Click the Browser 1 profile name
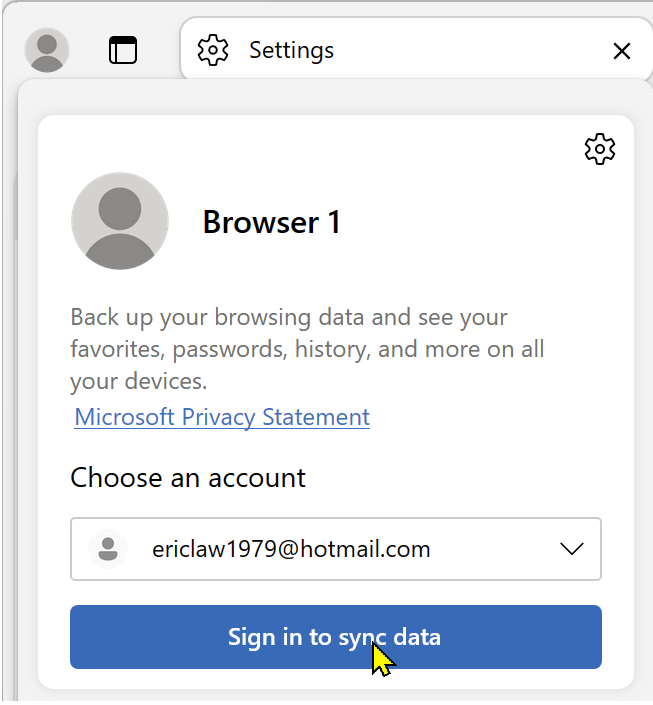The height and width of the screenshot is (705, 653). pyautogui.click(x=271, y=222)
